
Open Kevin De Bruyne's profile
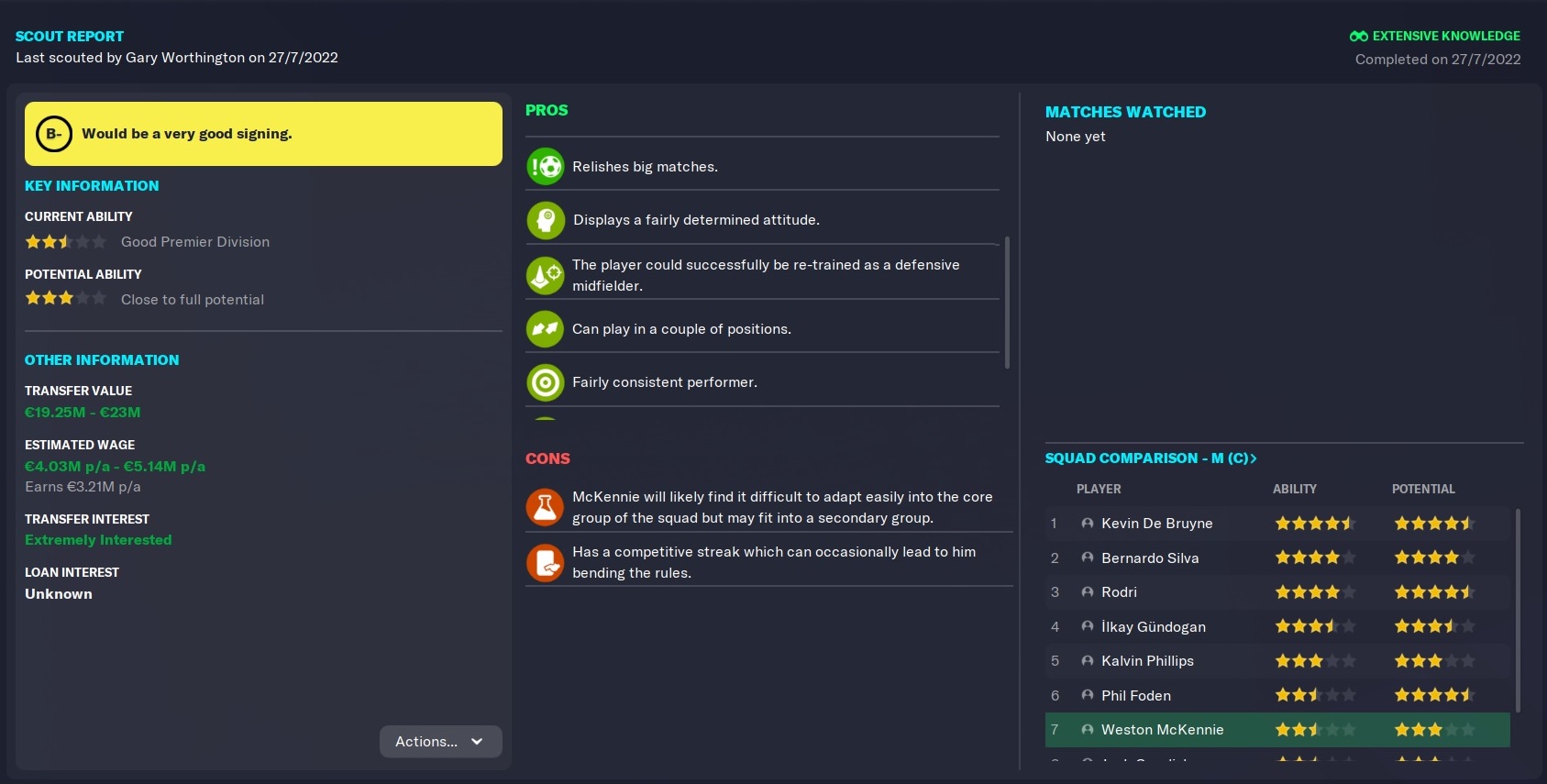(1156, 524)
